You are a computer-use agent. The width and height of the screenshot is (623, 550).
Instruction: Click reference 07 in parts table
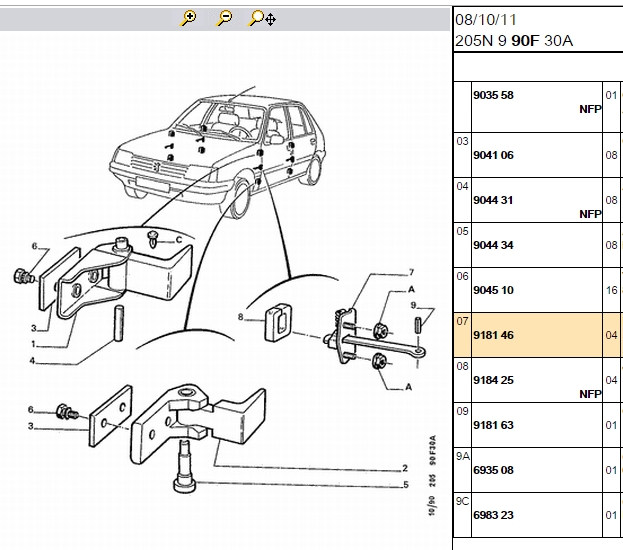click(x=462, y=321)
